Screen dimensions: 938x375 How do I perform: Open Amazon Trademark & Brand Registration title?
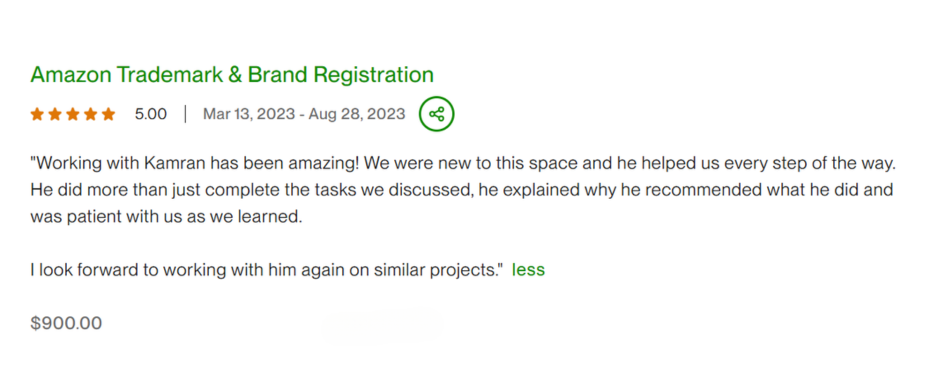pos(232,75)
